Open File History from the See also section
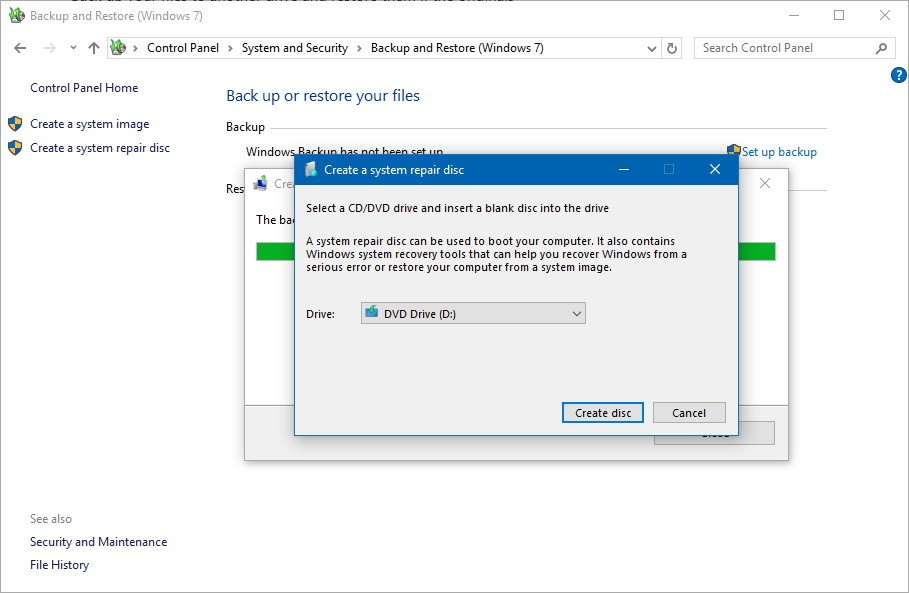909x593 pixels. click(59, 564)
